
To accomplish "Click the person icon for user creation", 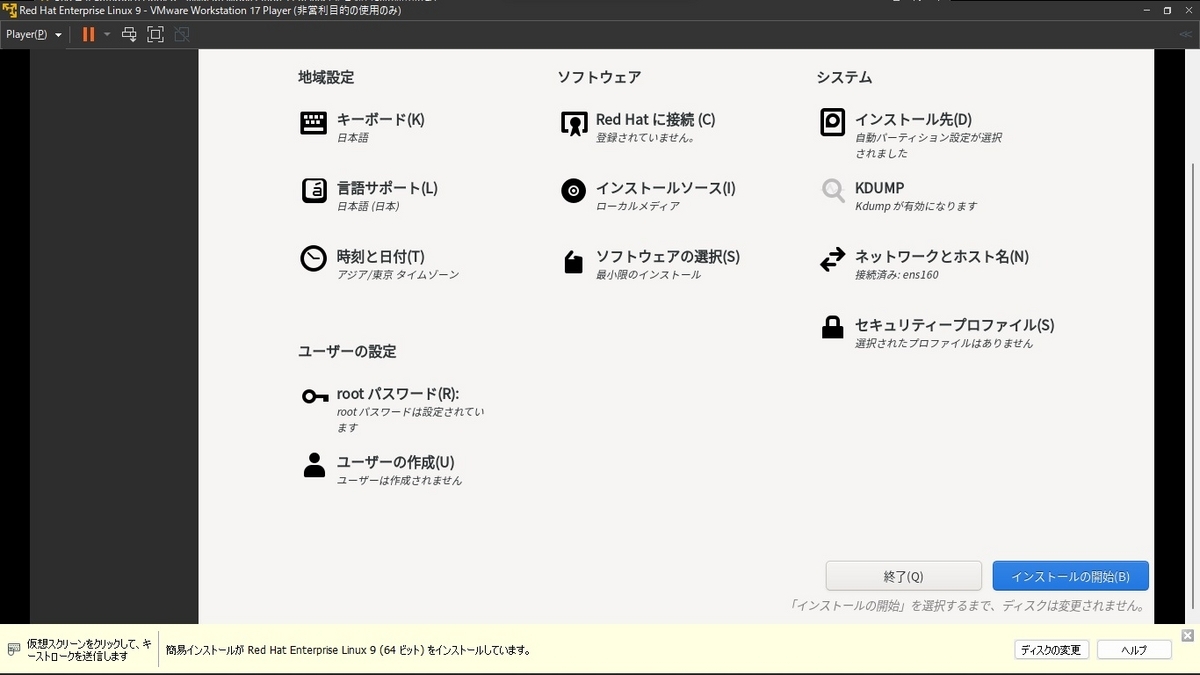I will point(314,465).
